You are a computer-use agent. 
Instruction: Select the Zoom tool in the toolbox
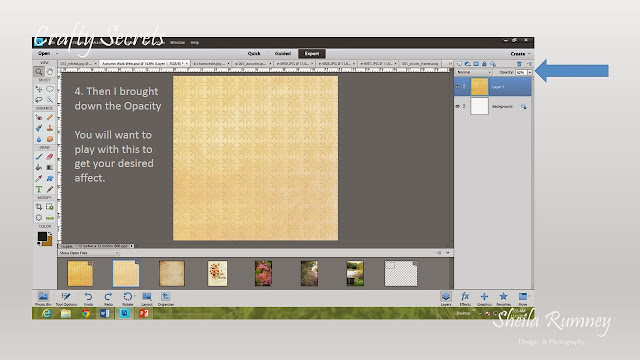pyautogui.click(x=39, y=72)
